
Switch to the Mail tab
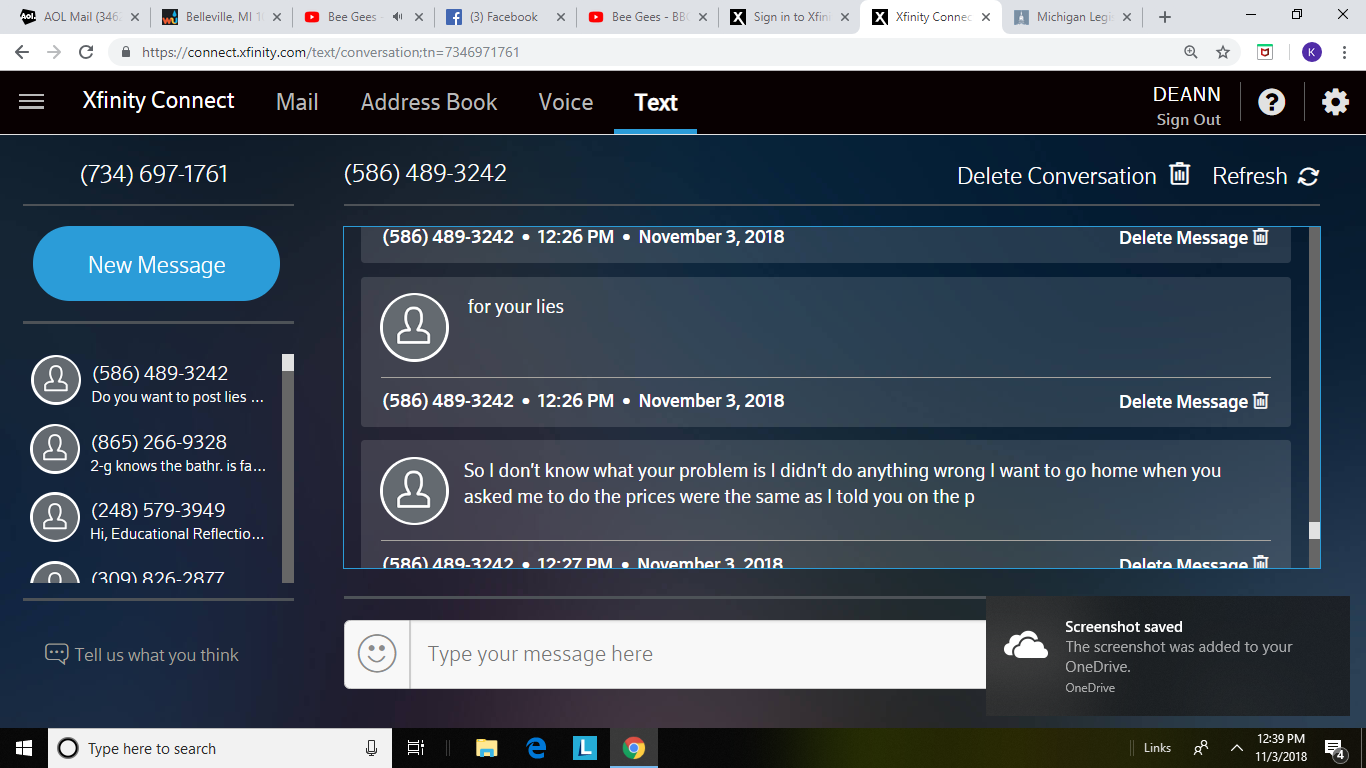[297, 102]
